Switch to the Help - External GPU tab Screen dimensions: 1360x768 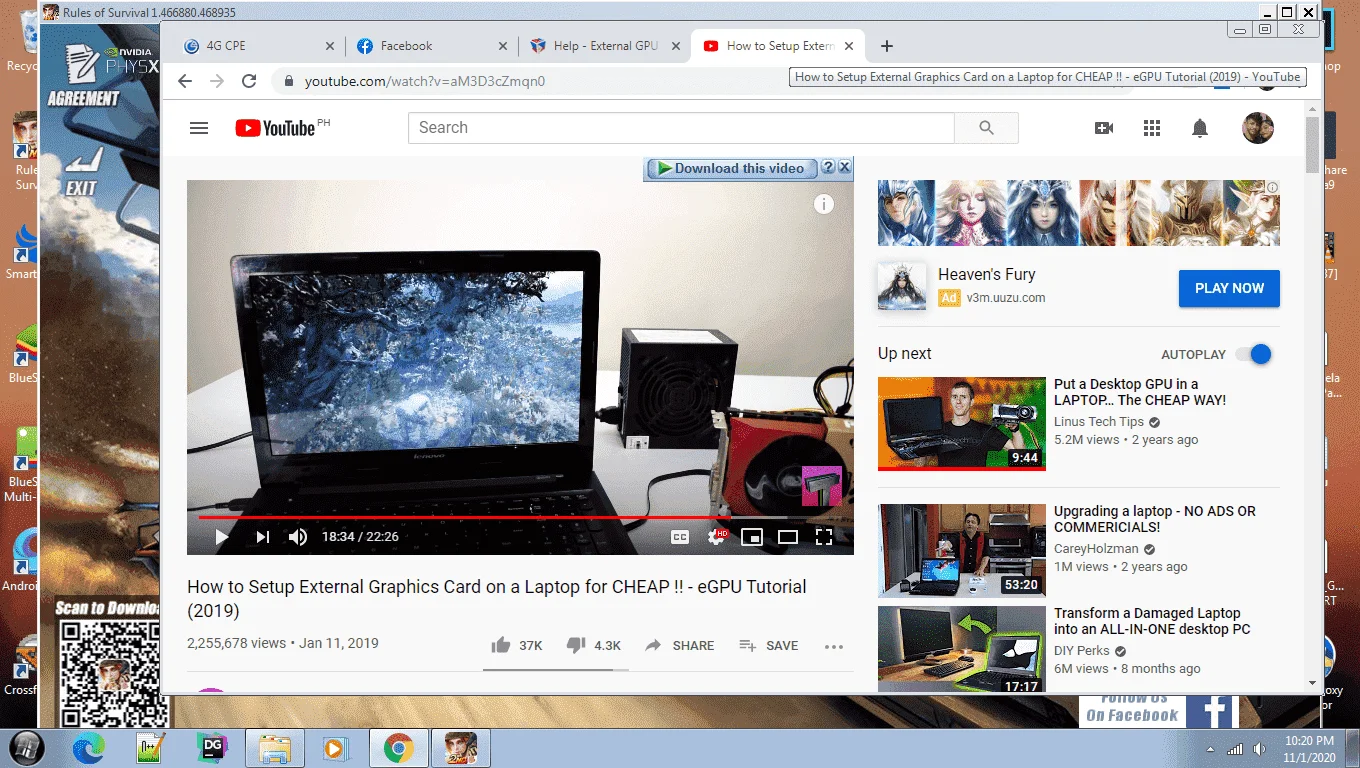(x=605, y=46)
